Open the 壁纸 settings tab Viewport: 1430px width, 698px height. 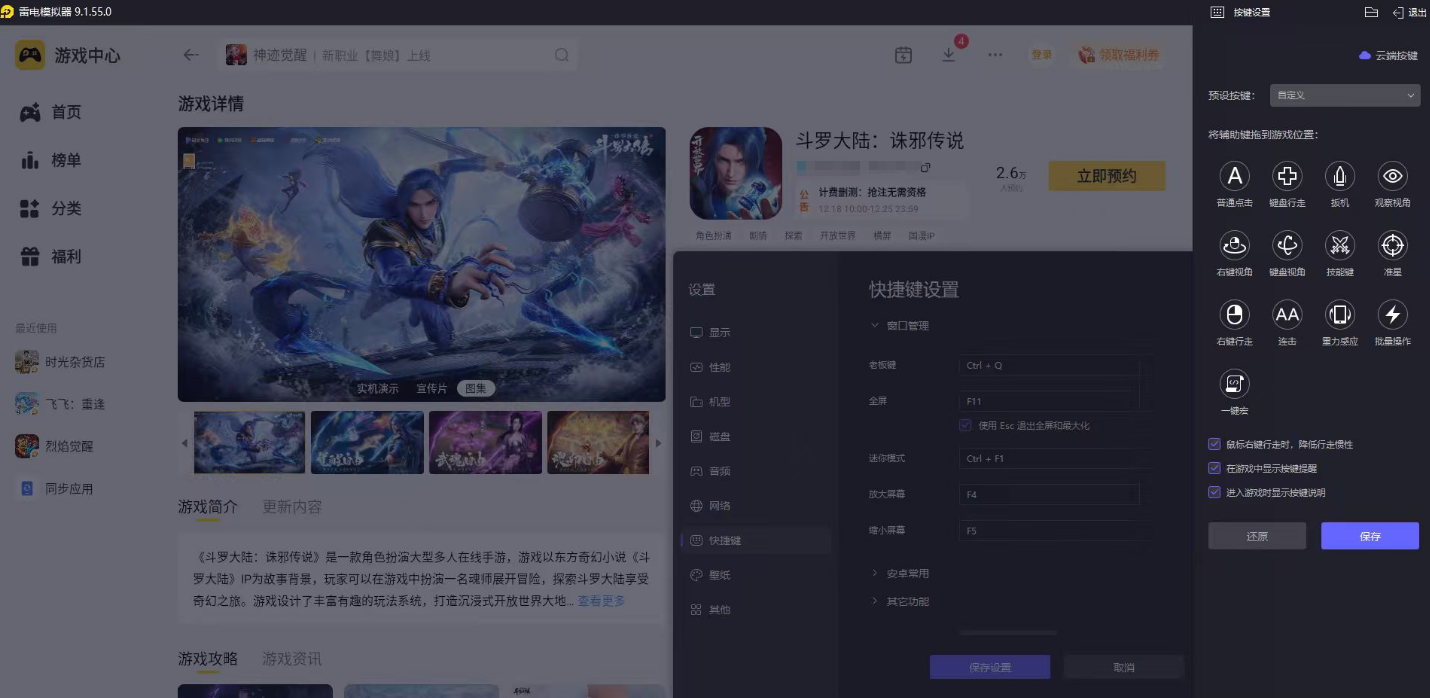point(755,575)
